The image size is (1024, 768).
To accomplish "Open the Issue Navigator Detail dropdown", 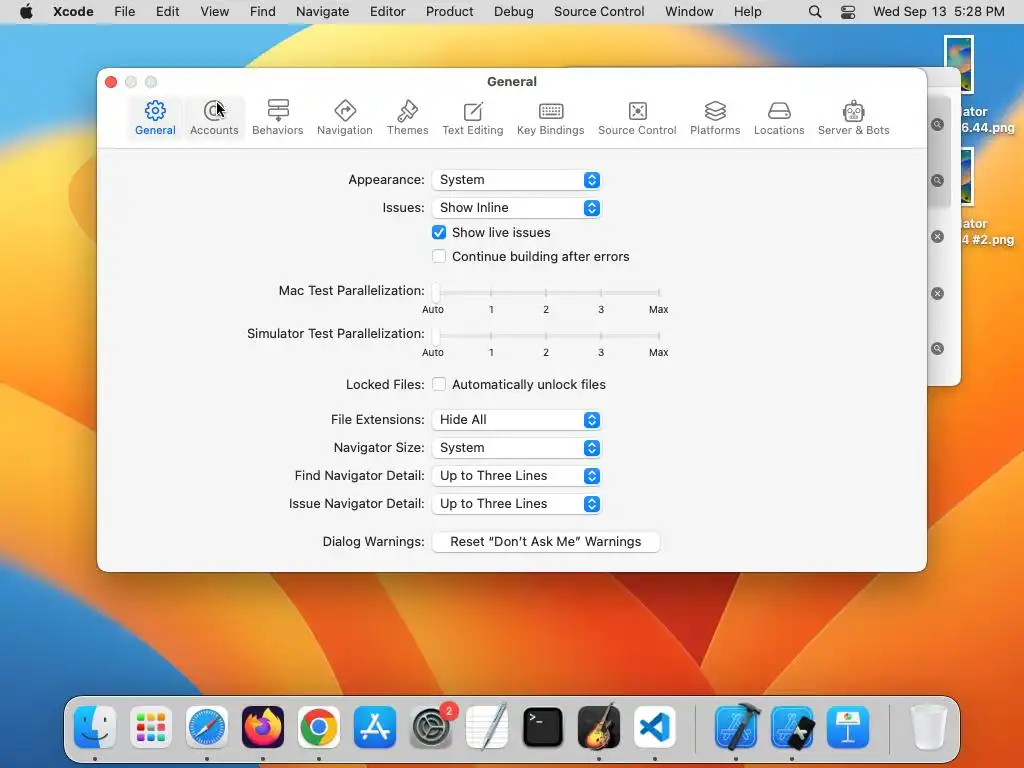I will (516, 504).
